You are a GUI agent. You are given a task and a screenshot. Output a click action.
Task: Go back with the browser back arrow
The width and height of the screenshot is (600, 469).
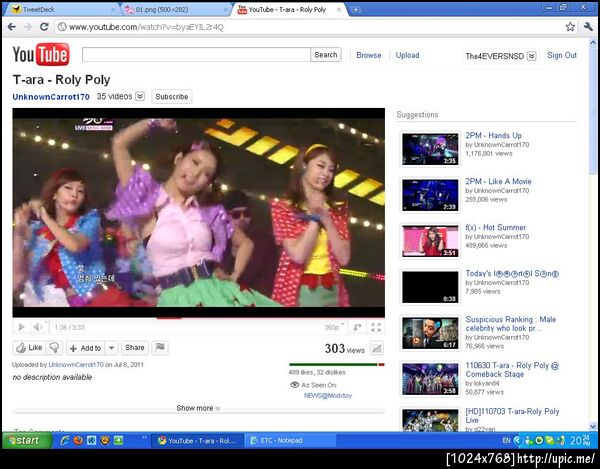pyautogui.click(x=12, y=27)
